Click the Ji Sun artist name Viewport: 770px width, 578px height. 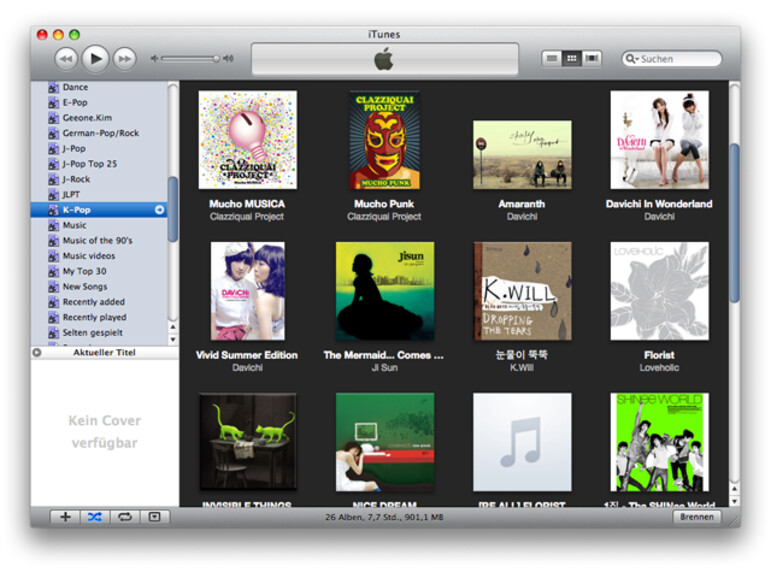pos(385,367)
